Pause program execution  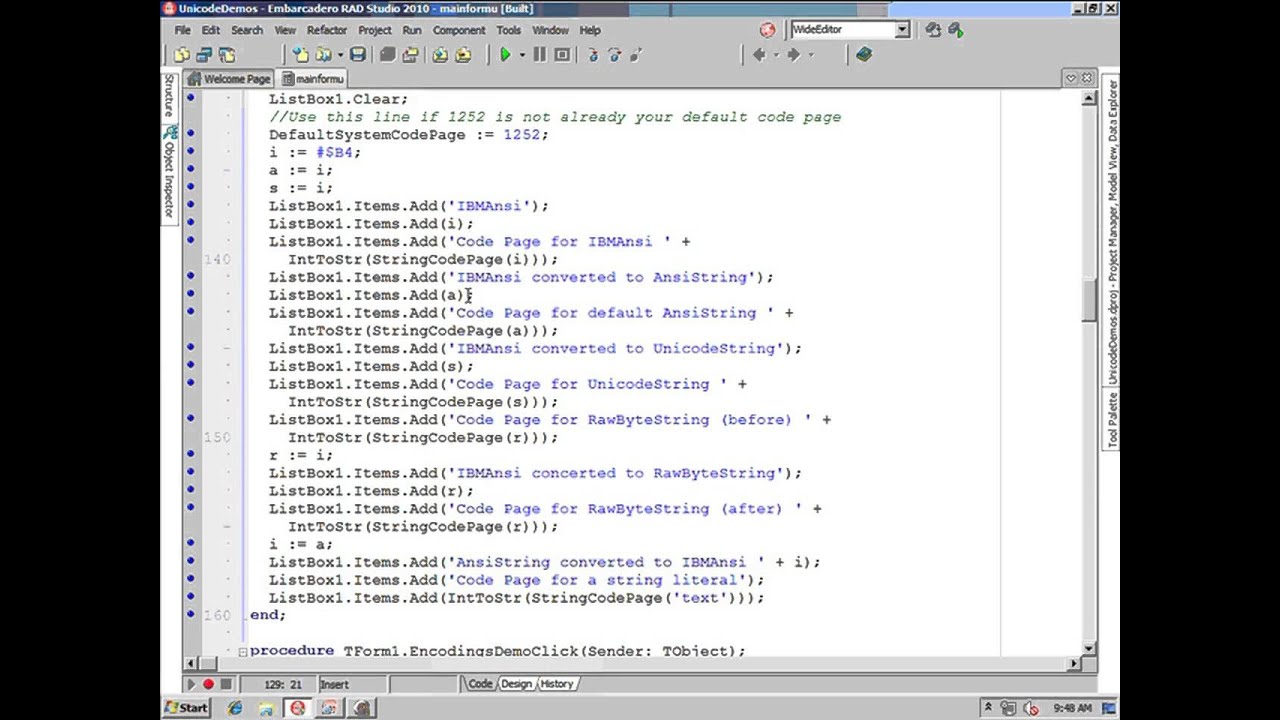point(540,55)
